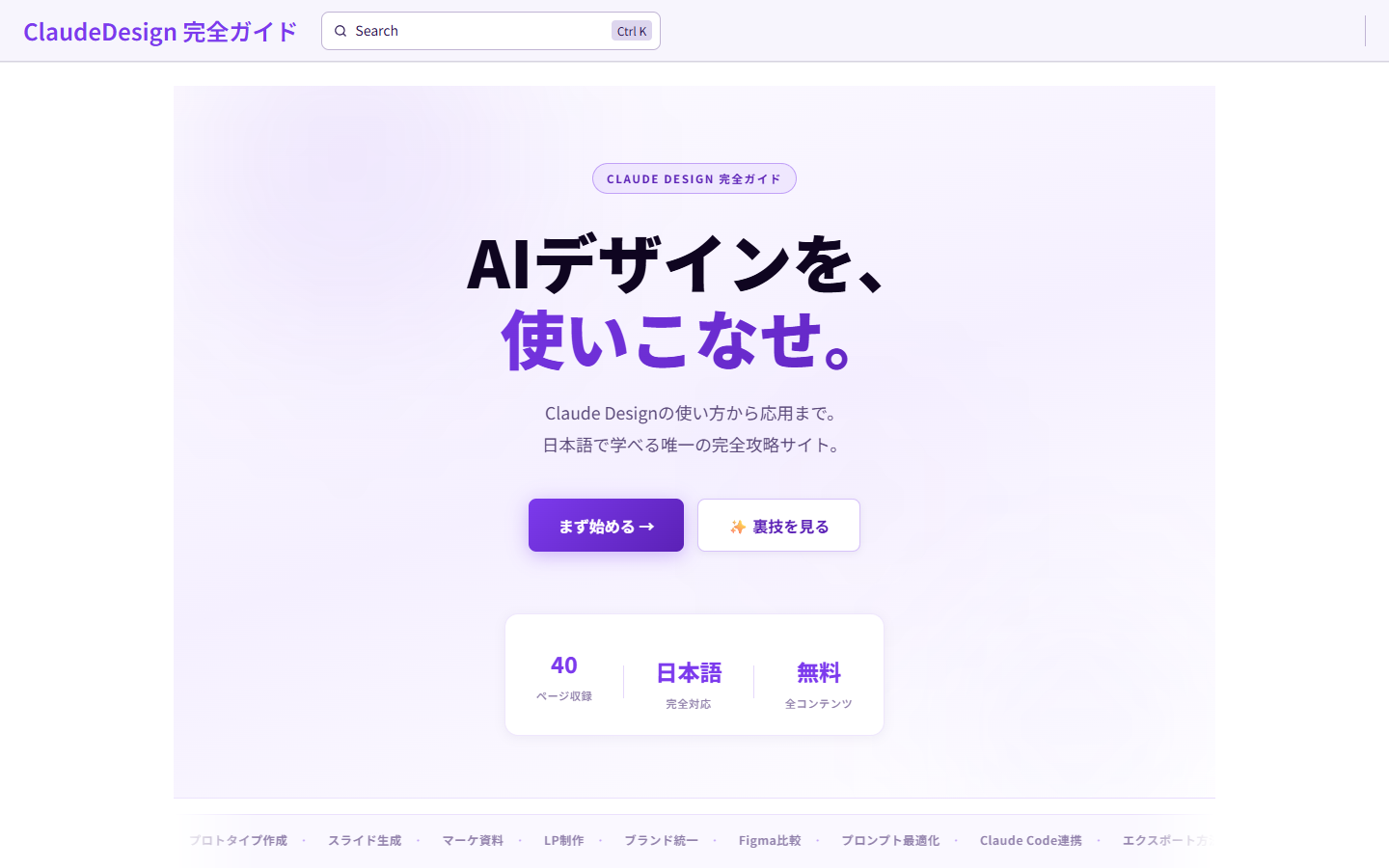
Task: Select the 無料 全コンテンツ stat
Action: pyautogui.click(x=819, y=685)
